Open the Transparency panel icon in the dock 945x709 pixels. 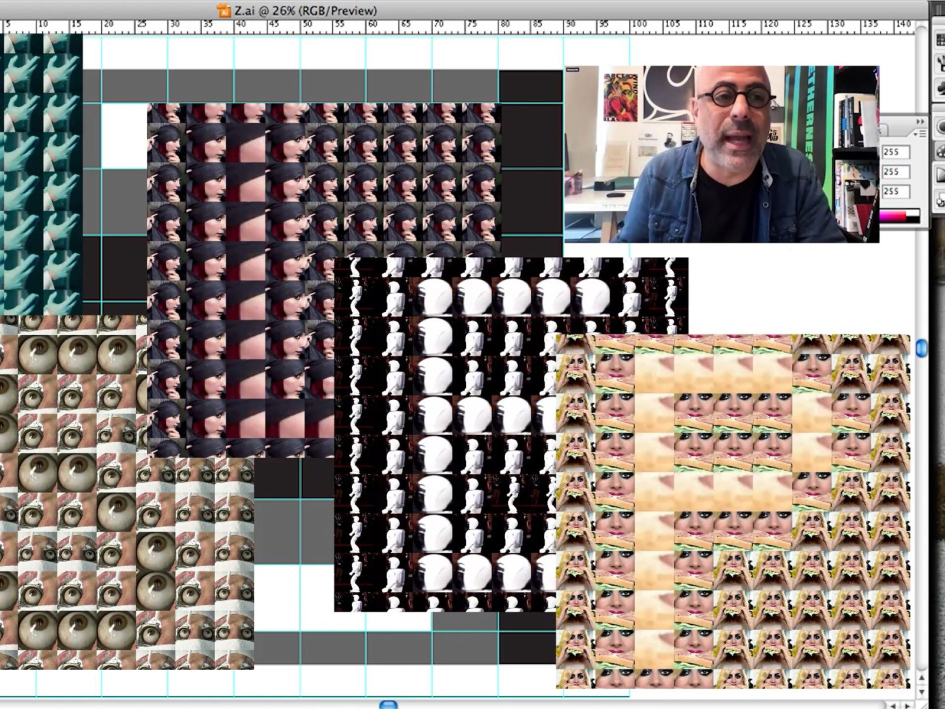point(938,200)
